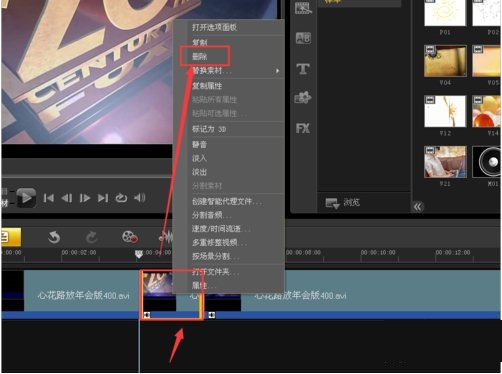502x374 pixels.
Task: Play the preview video
Action: tap(26, 198)
